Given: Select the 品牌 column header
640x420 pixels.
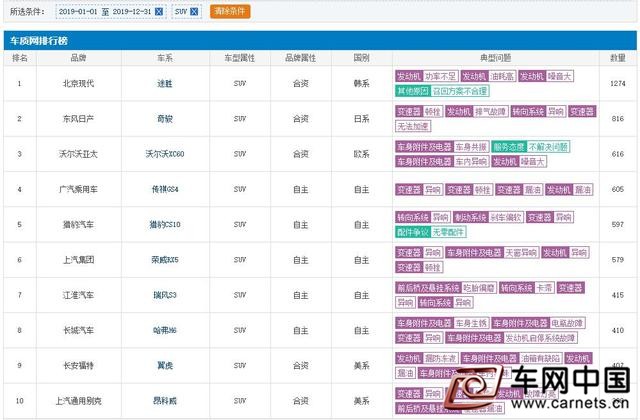Looking at the screenshot, I should click(x=78, y=58).
